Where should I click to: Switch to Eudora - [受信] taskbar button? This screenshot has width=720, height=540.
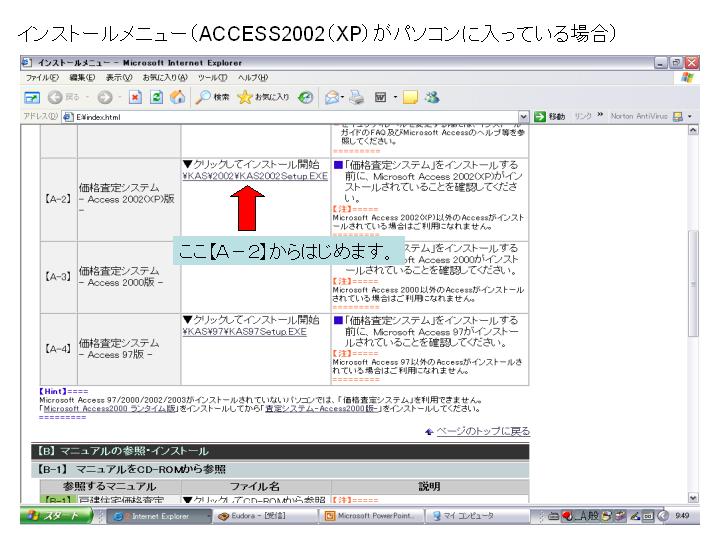[266, 516]
